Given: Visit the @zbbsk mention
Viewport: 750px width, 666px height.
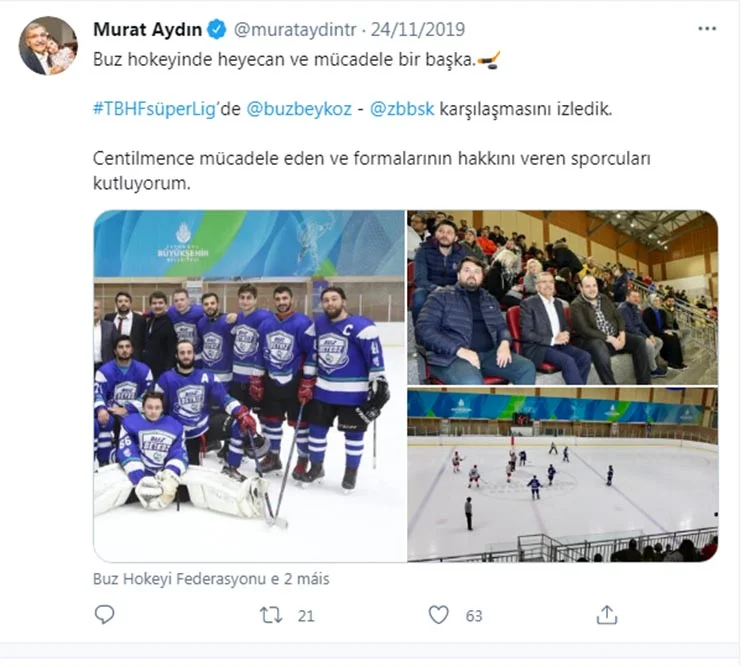Looking at the screenshot, I should (x=402, y=109).
